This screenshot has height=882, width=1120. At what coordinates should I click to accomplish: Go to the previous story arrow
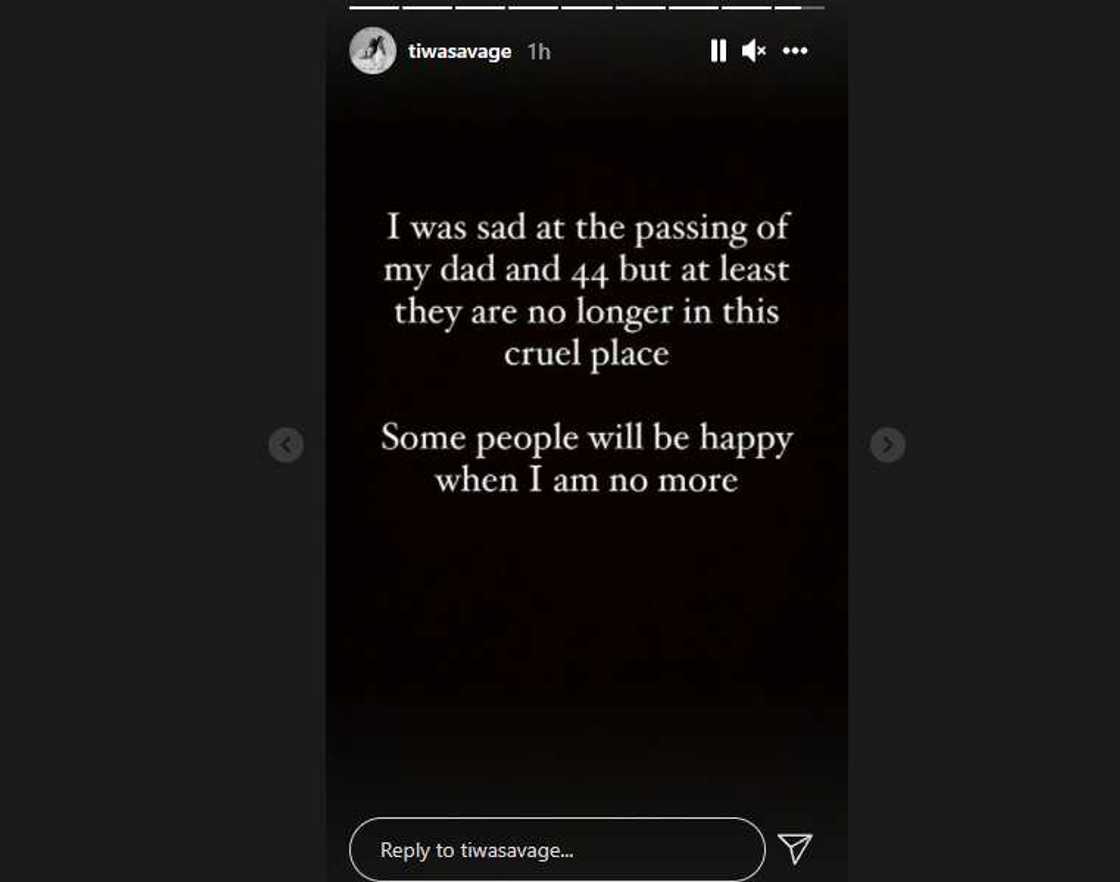pyautogui.click(x=286, y=445)
